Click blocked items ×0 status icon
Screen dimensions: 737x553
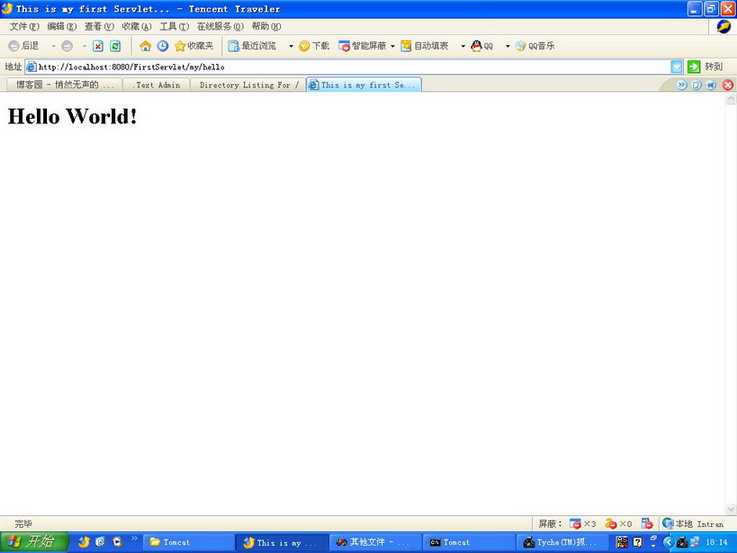coord(618,523)
